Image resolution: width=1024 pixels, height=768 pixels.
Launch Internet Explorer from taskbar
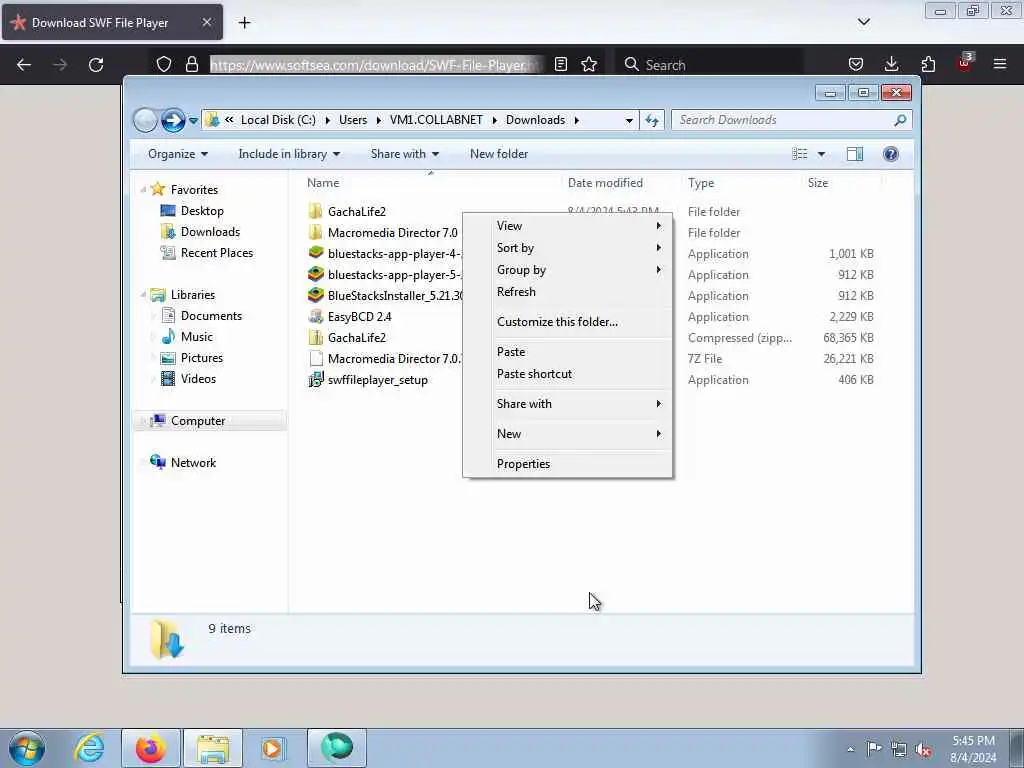(89, 748)
